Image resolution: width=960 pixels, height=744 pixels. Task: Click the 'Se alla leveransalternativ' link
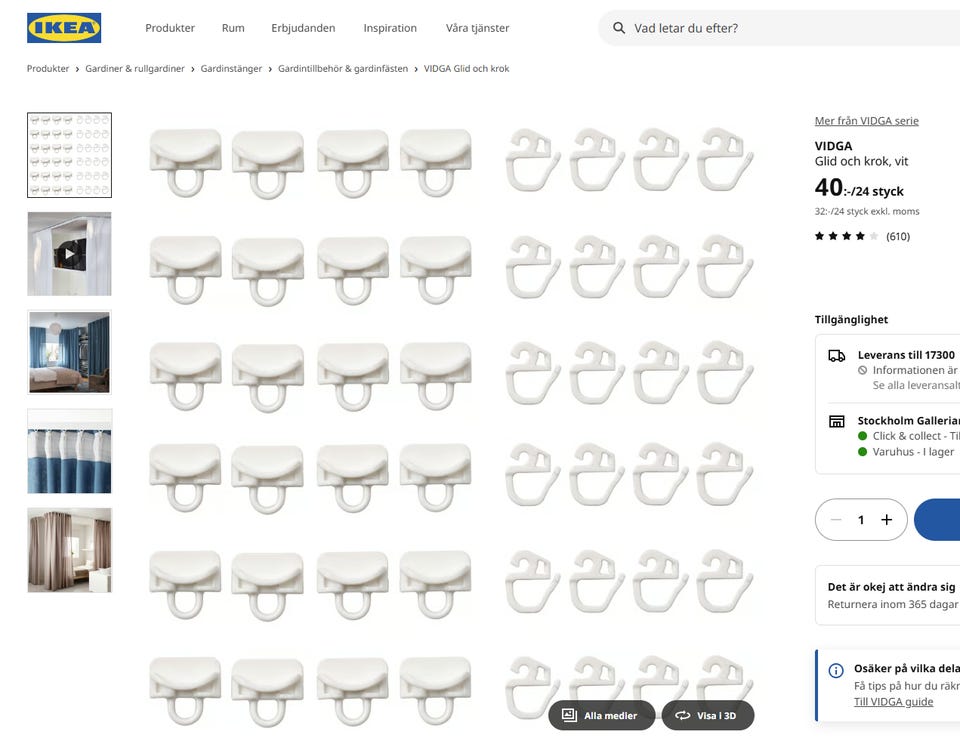(x=916, y=385)
